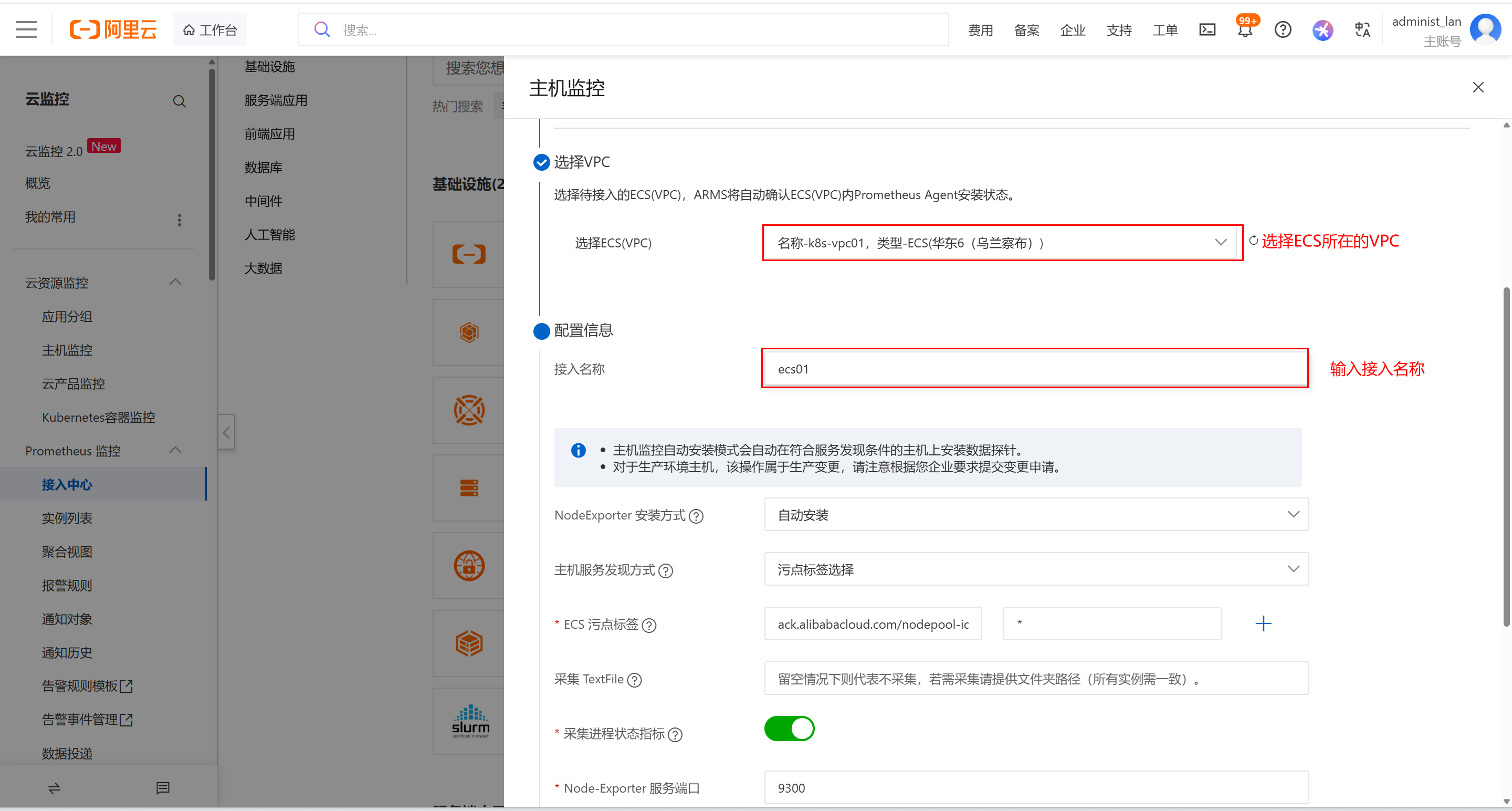The height and width of the screenshot is (811, 1512).
Task: Select the Alibaba Cloud bracket logo card
Action: (468, 254)
